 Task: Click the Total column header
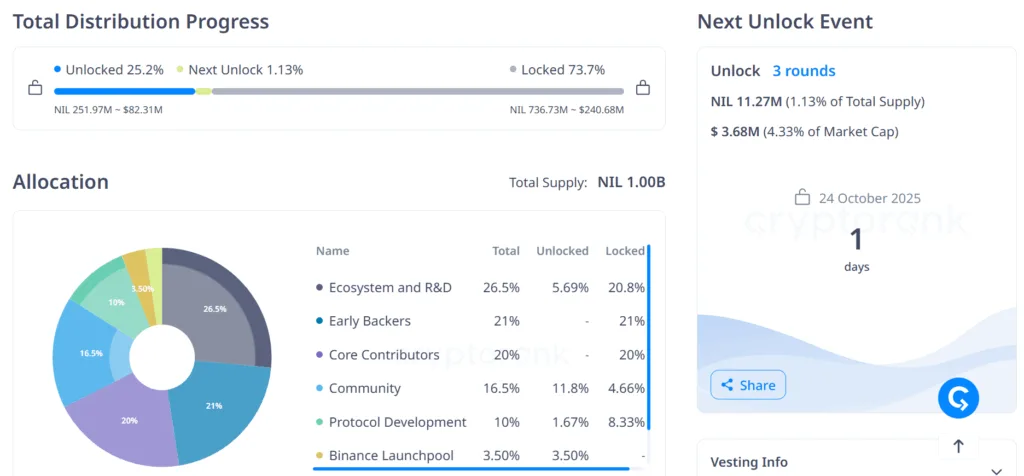506,251
